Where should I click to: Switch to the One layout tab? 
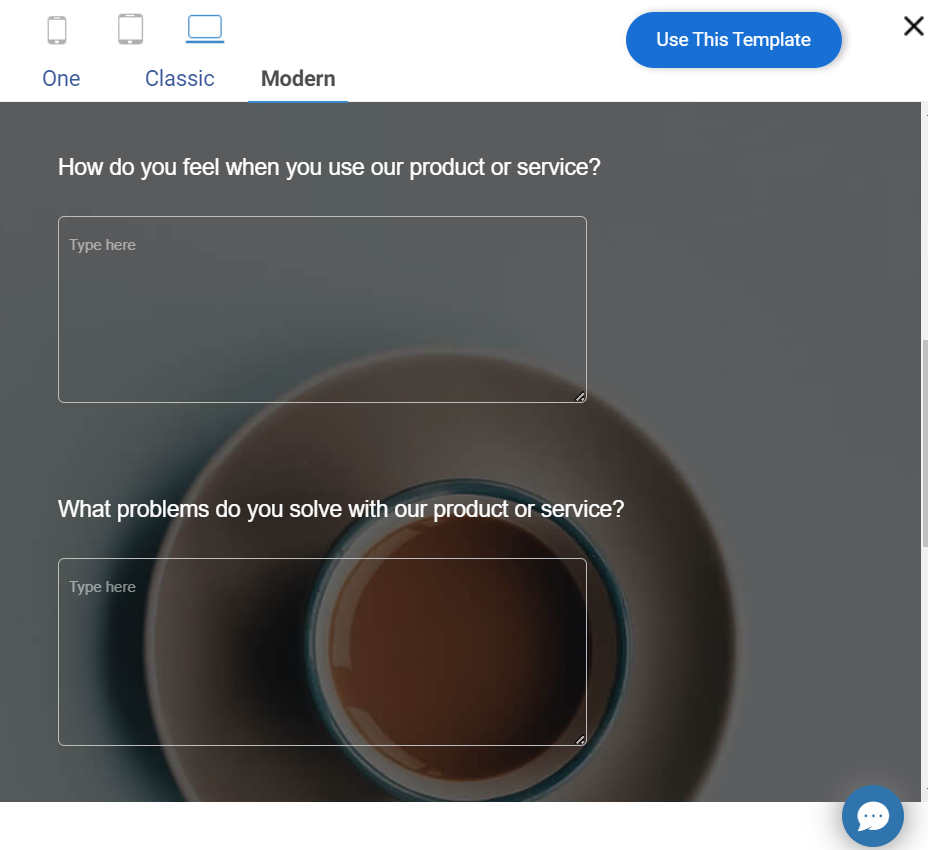(x=61, y=79)
